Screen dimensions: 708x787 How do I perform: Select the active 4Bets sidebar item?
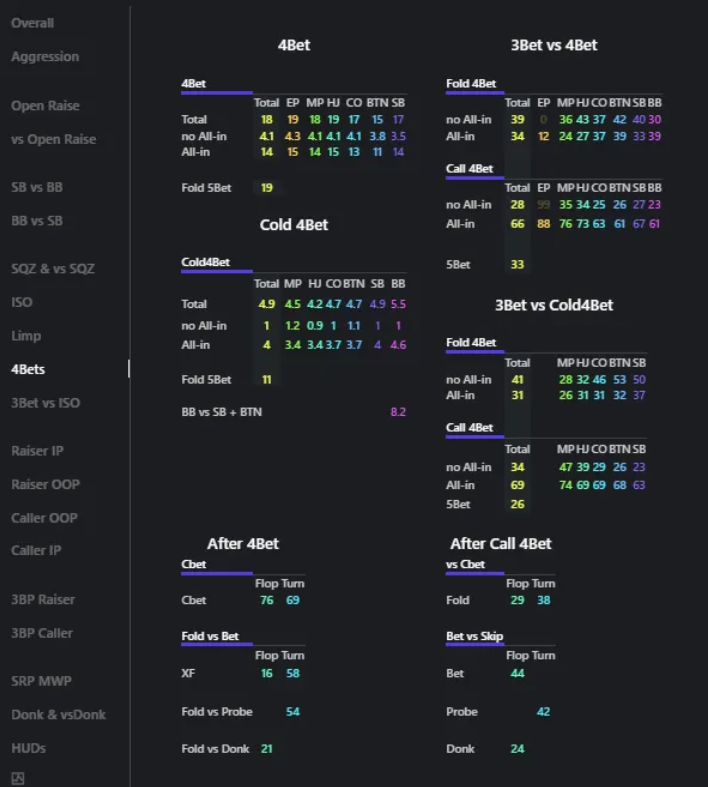tap(28, 369)
